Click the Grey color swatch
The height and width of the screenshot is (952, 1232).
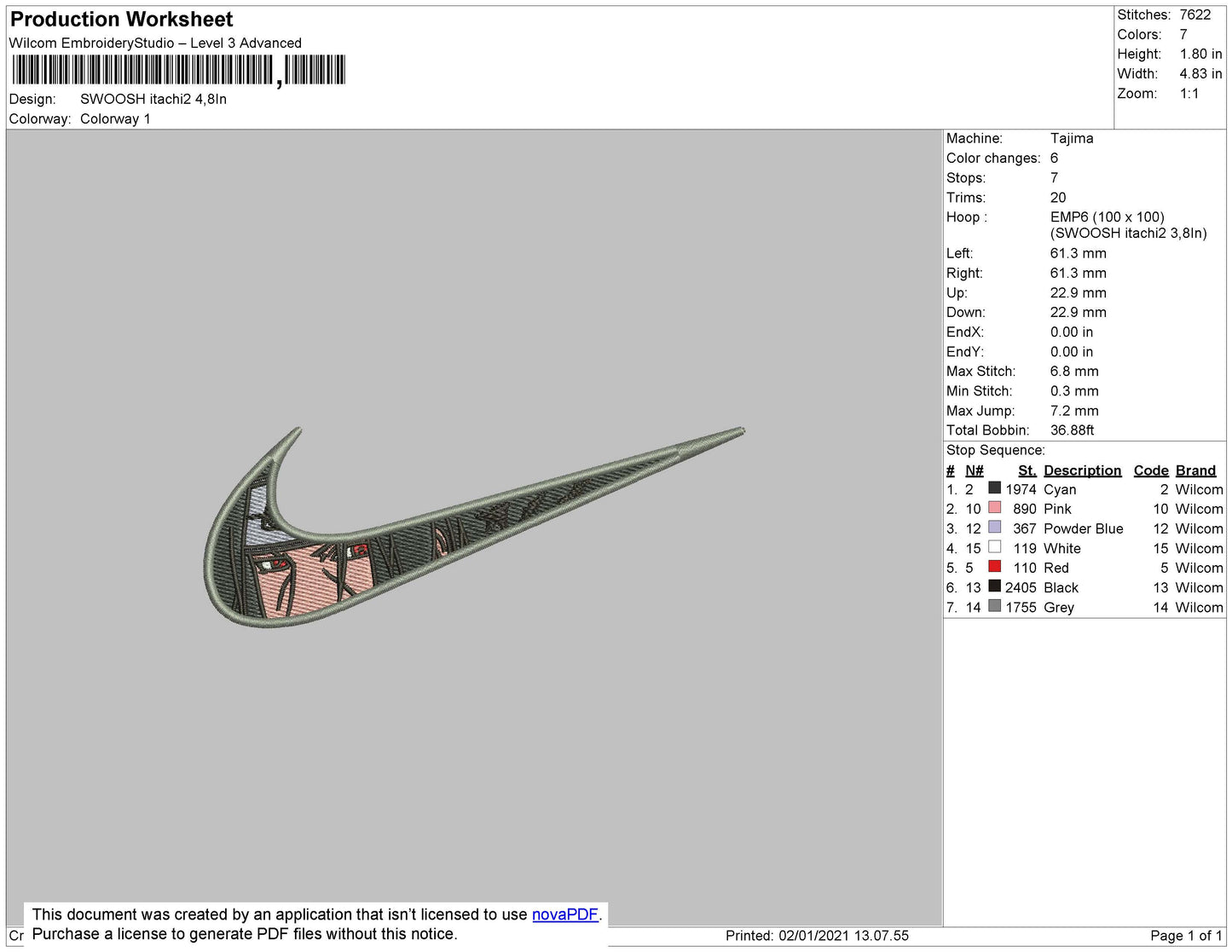994,606
